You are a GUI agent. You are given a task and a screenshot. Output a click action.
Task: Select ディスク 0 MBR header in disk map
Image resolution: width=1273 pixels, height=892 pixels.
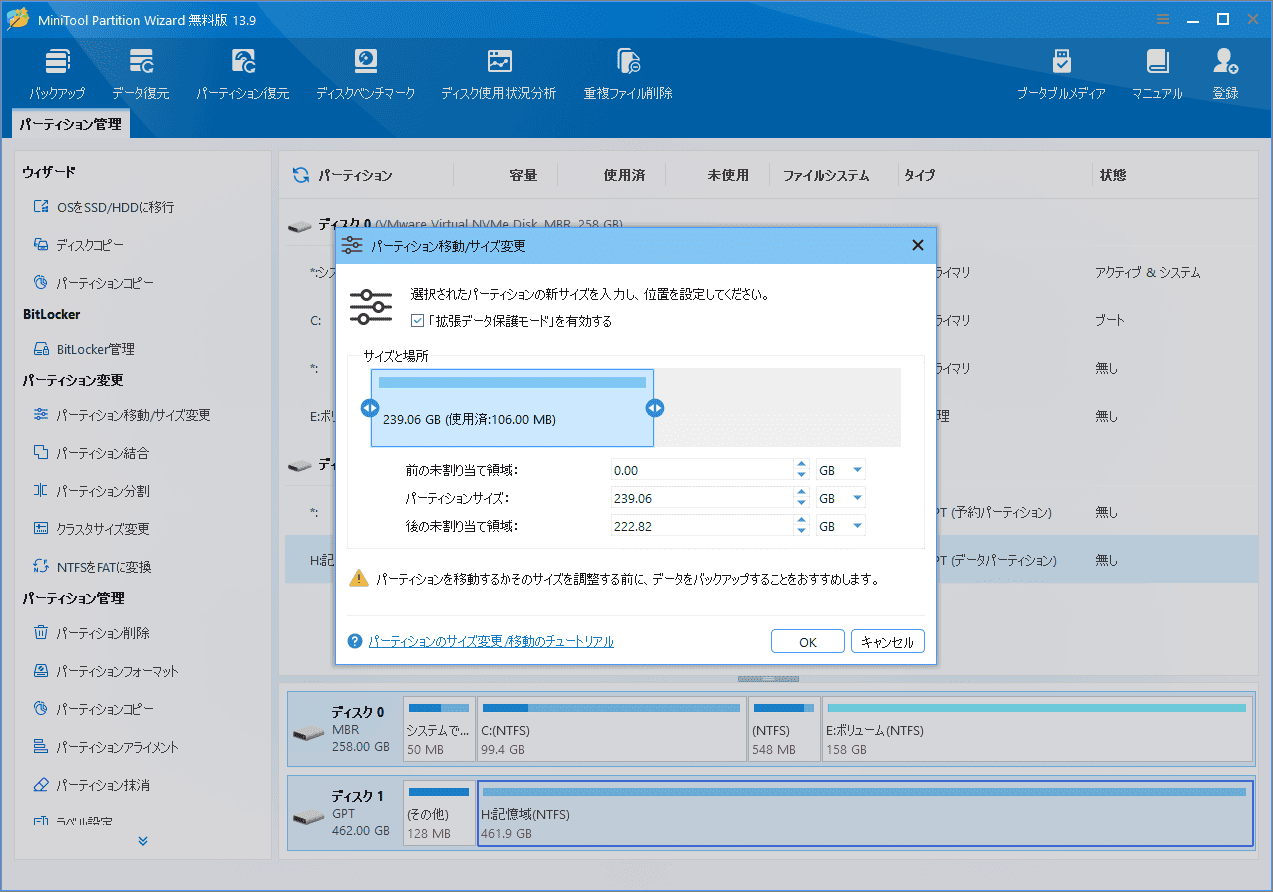click(345, 729)
